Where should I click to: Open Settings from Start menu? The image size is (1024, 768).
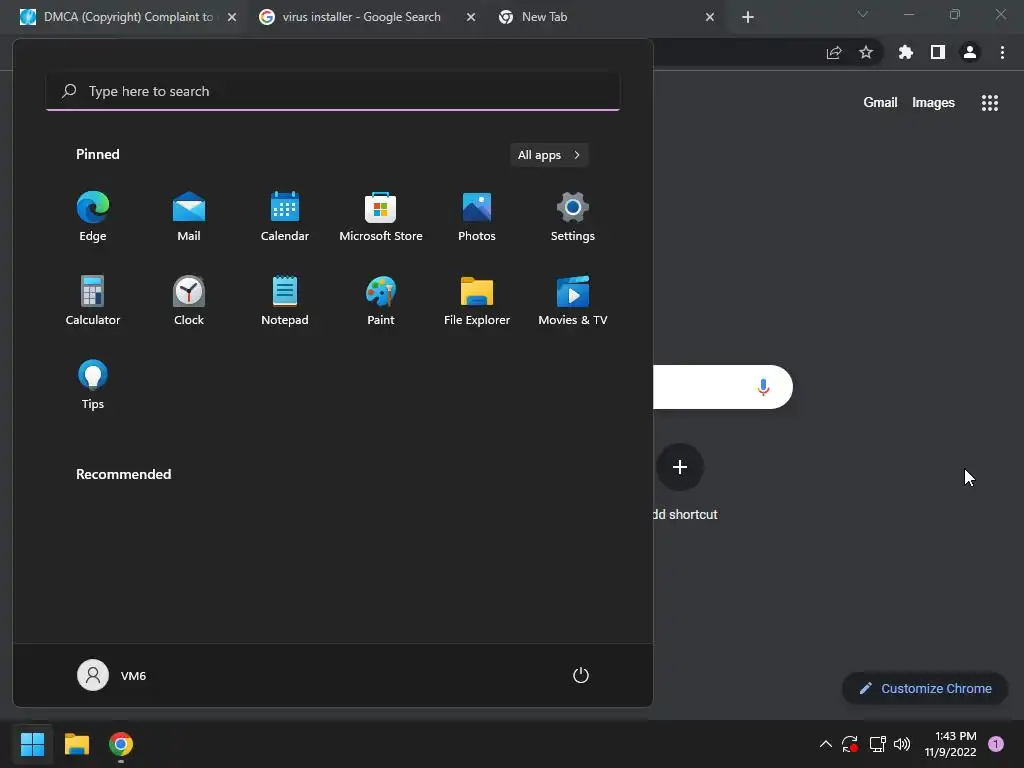tap(573, 217)
